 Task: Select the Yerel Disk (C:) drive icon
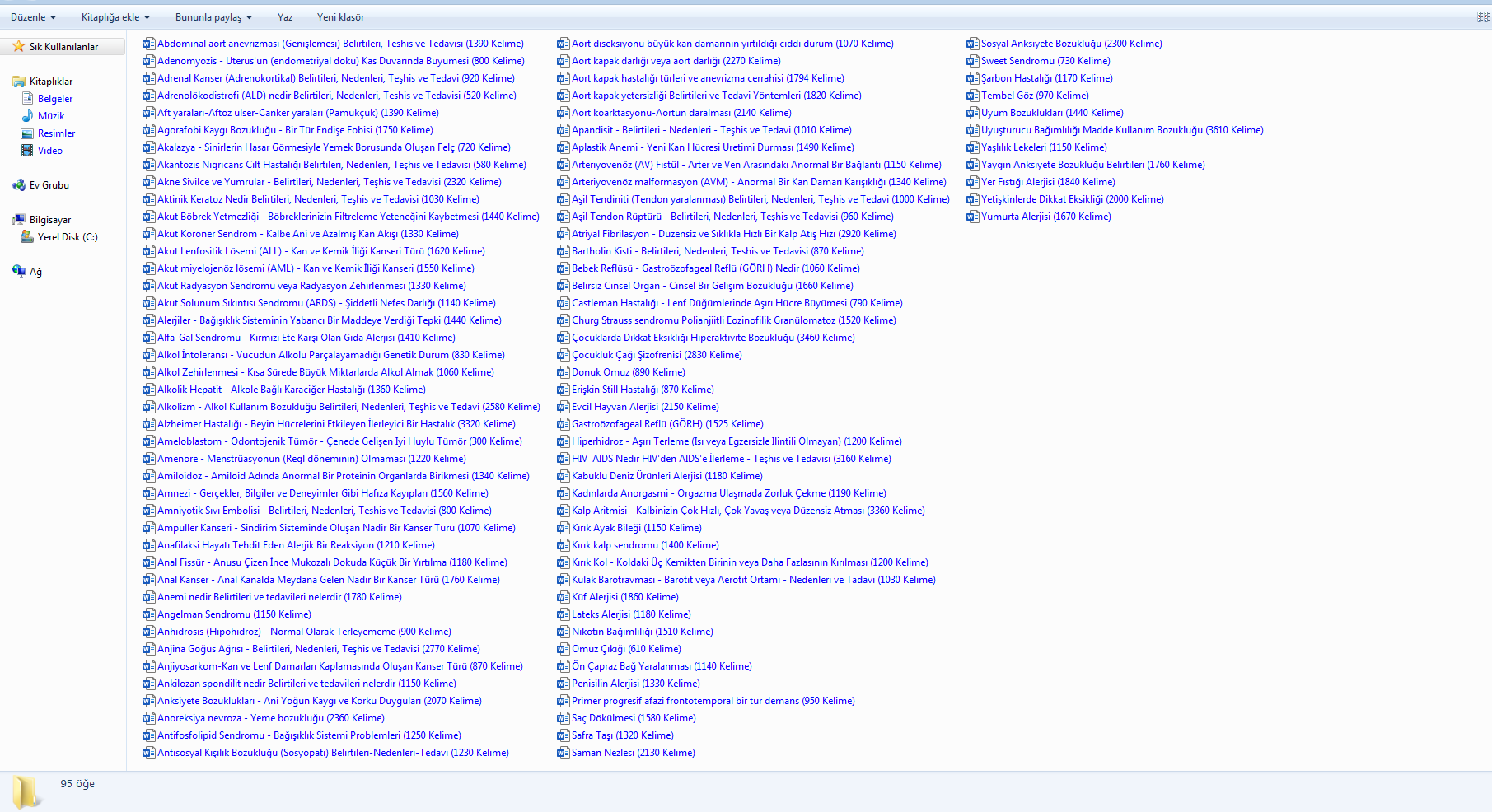pos(27,236)
